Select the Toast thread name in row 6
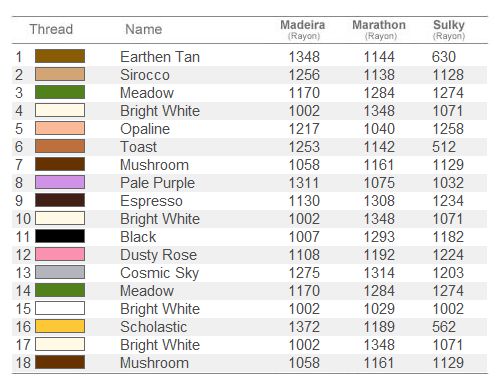Image resolution: width=500 pixels, height=384 pixels. (x=139, y=147)
